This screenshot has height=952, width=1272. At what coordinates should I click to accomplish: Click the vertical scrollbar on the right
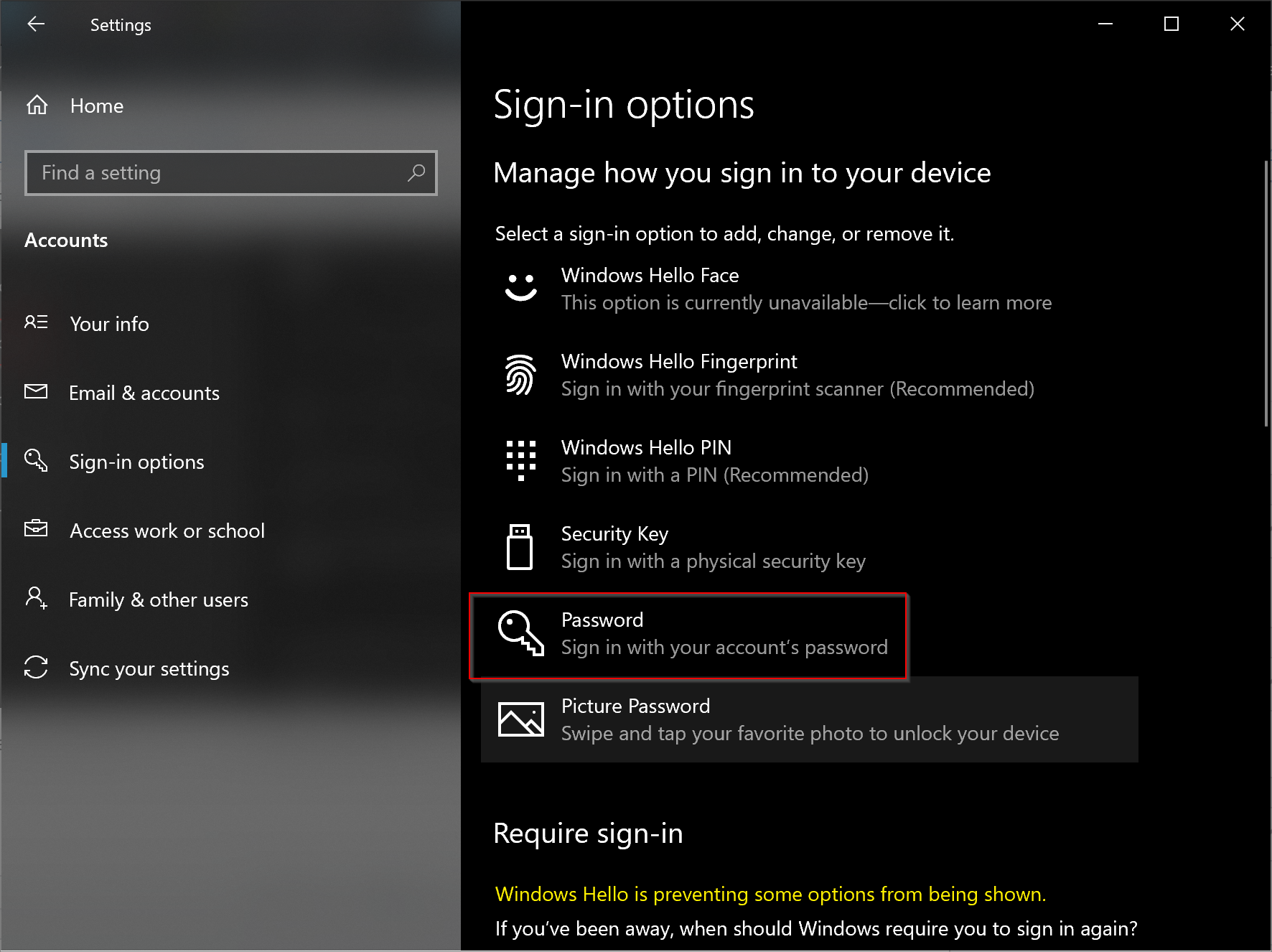click(1266, 294)
